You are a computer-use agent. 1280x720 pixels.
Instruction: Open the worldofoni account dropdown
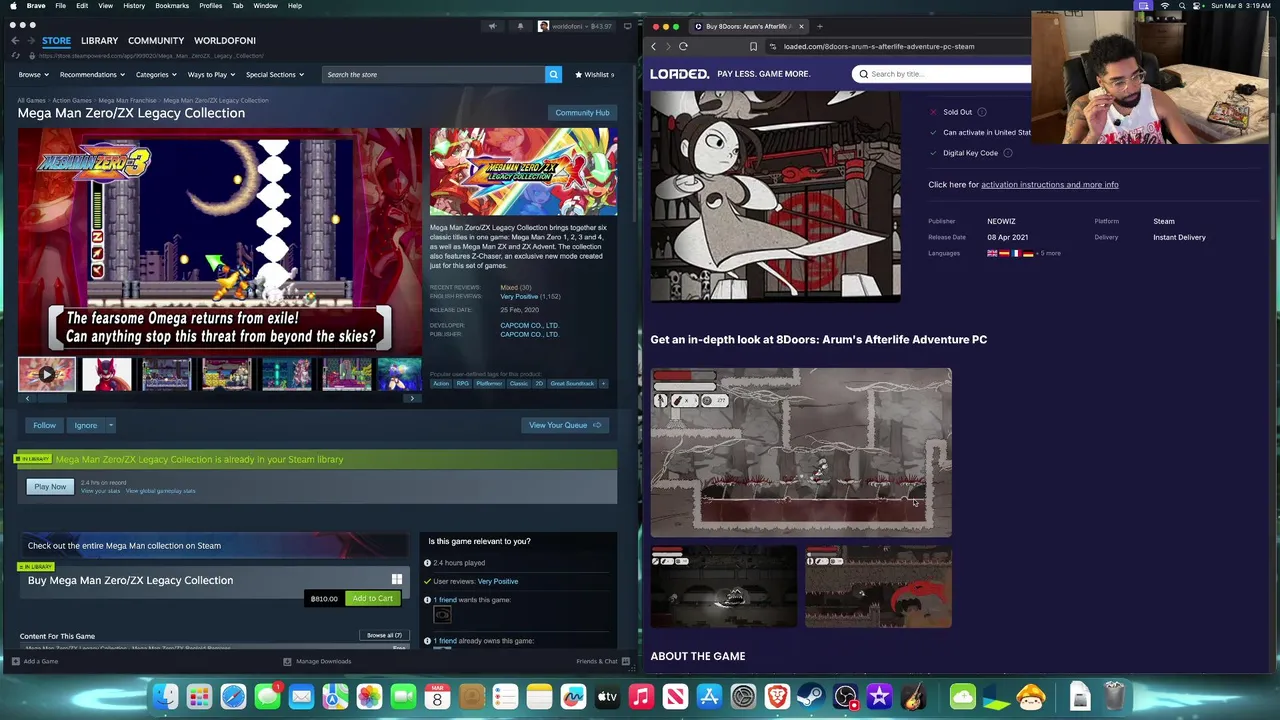[x=575, y=26]
